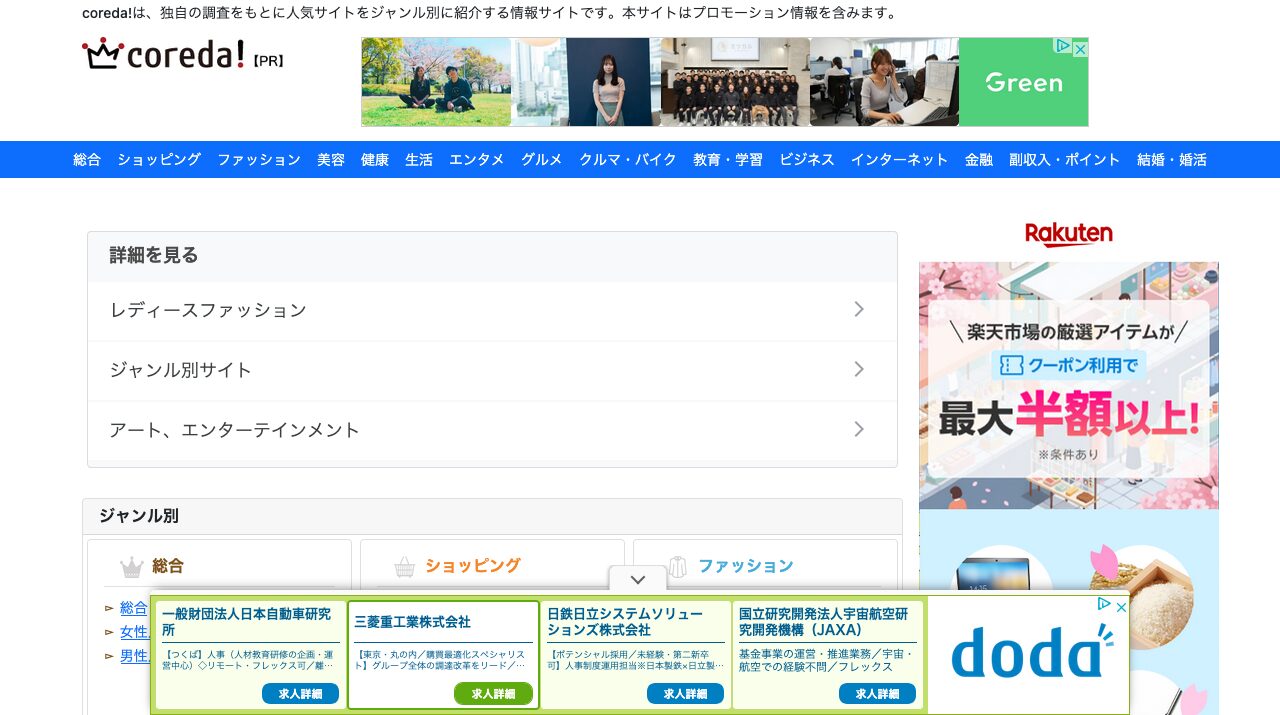Expand the レディースファッション row

click(x=858, y=309)
